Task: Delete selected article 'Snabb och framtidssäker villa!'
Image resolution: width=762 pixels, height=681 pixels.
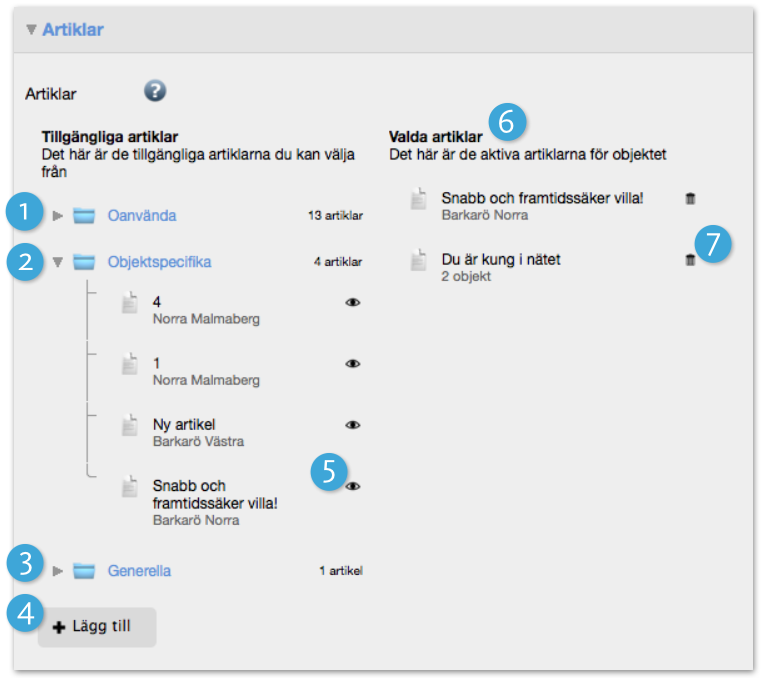Action: (x=690, y=199)
